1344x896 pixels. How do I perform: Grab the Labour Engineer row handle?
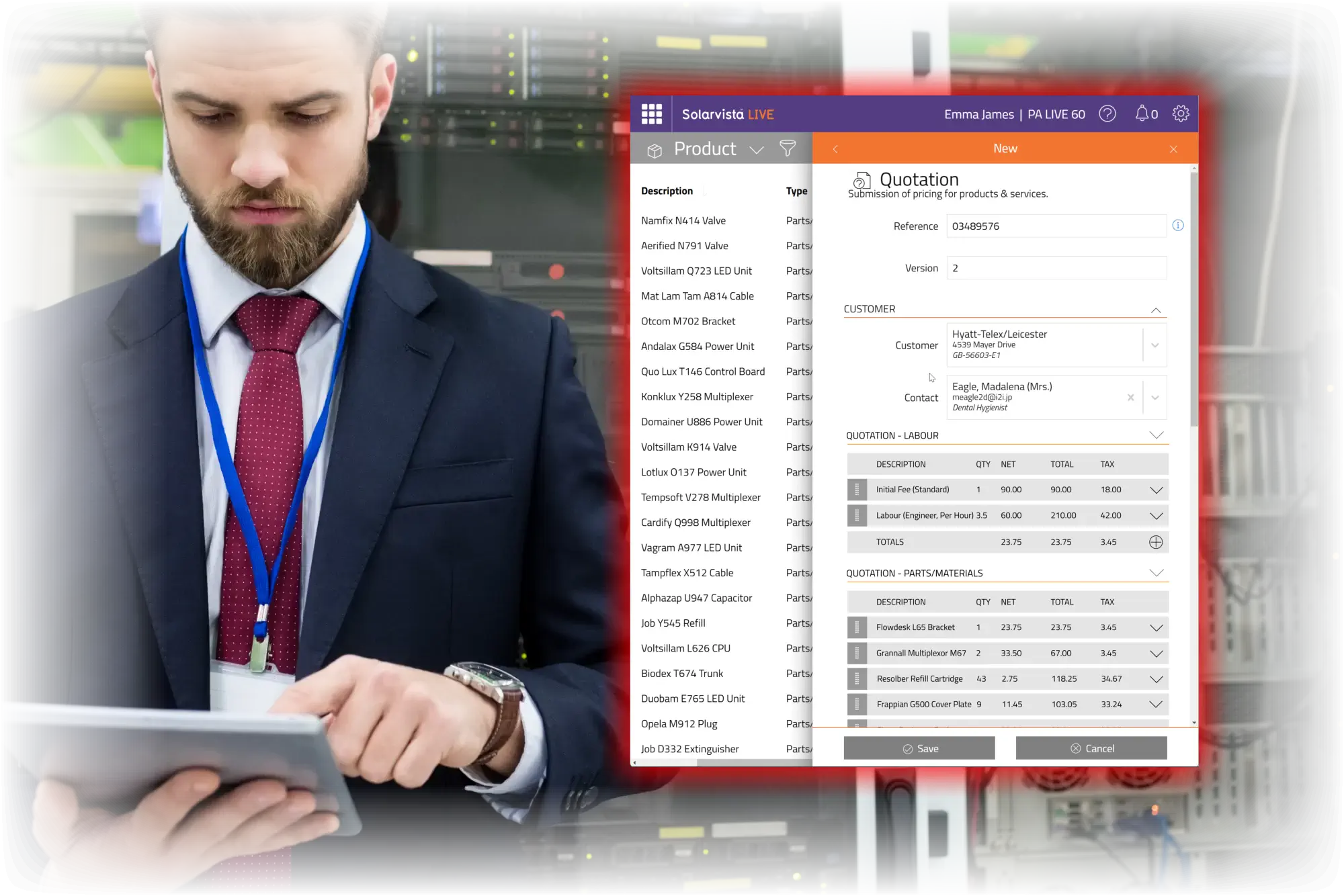click(857, 516)
